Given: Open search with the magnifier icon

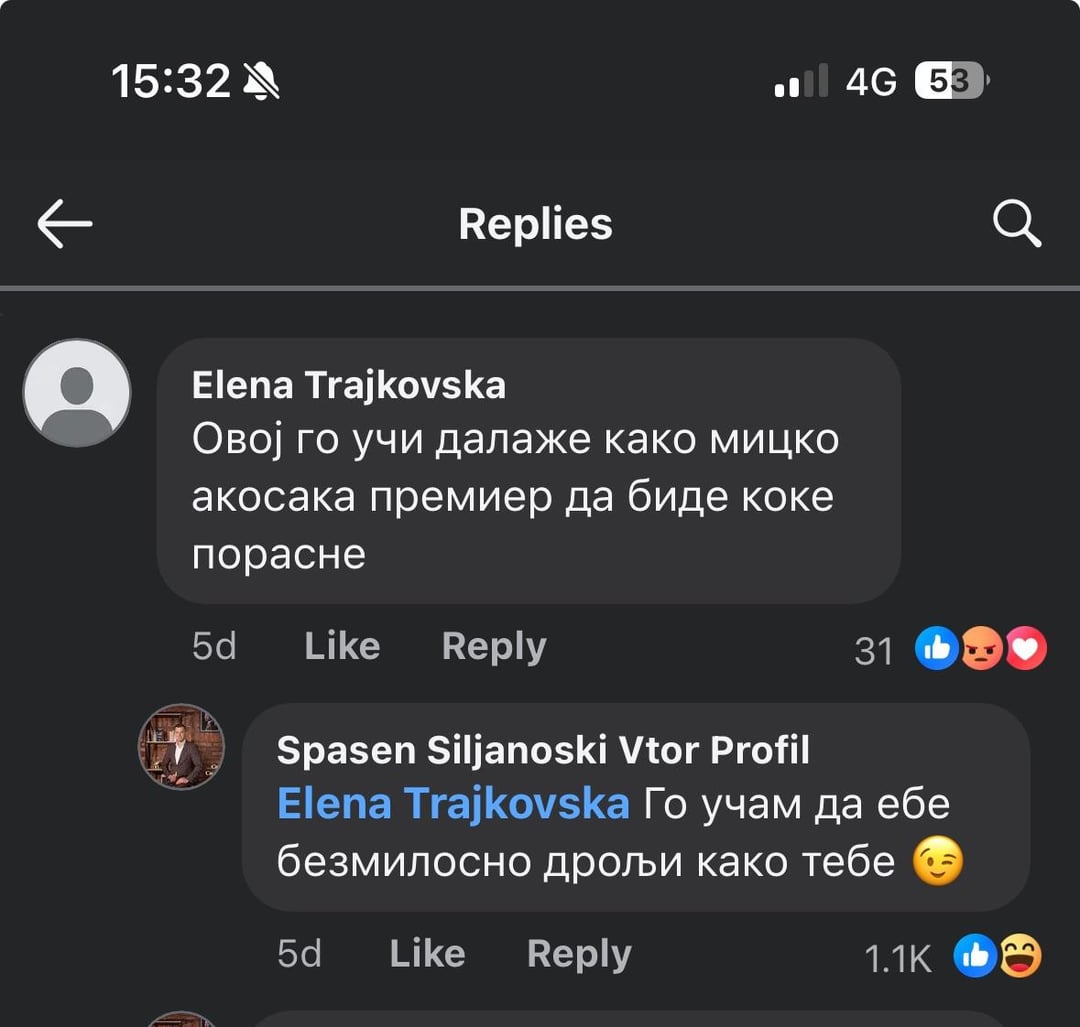Looking at the screenshot, I should tap(1017, 224).
